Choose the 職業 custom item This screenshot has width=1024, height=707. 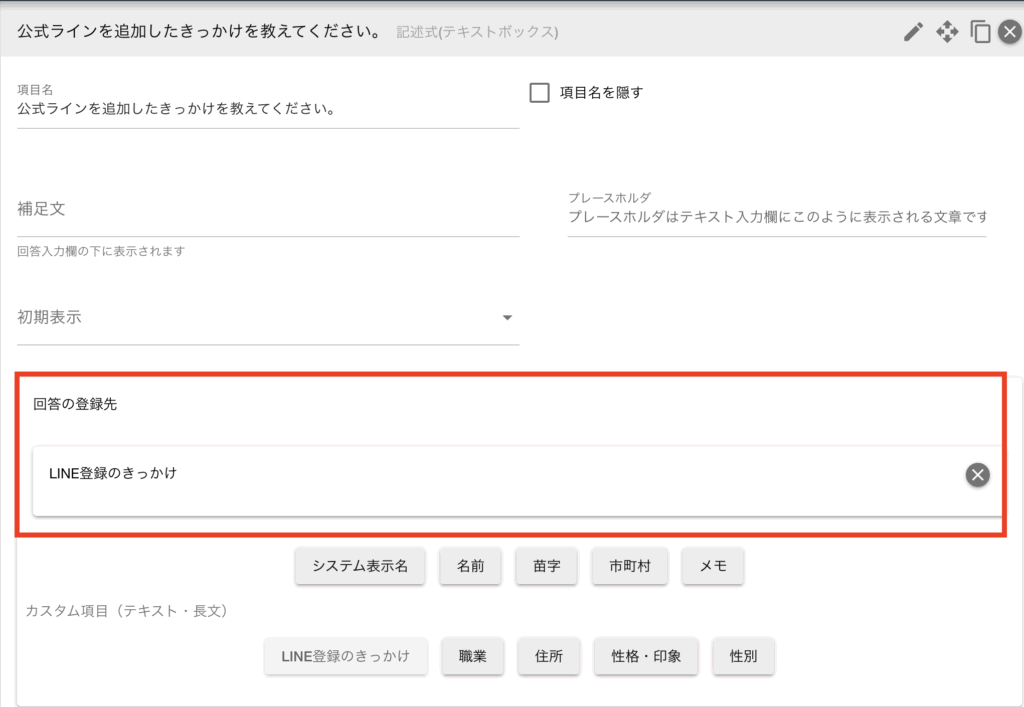[x=473, y=657]
